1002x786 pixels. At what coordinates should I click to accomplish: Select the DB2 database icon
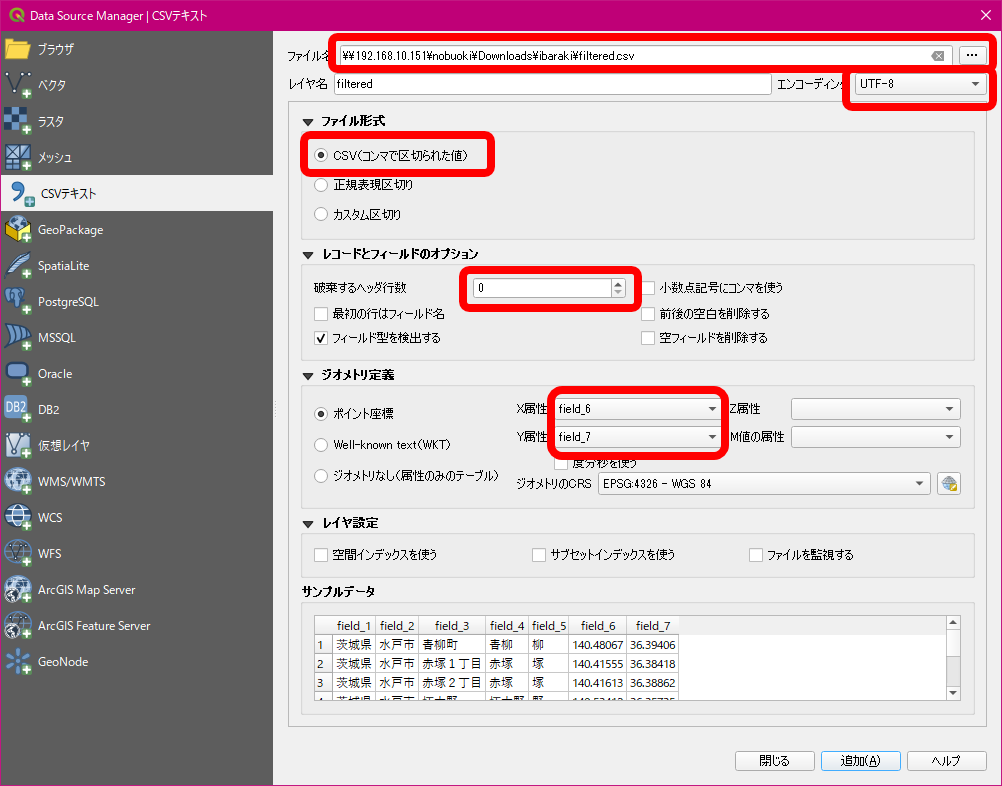[x=19, y=409]
